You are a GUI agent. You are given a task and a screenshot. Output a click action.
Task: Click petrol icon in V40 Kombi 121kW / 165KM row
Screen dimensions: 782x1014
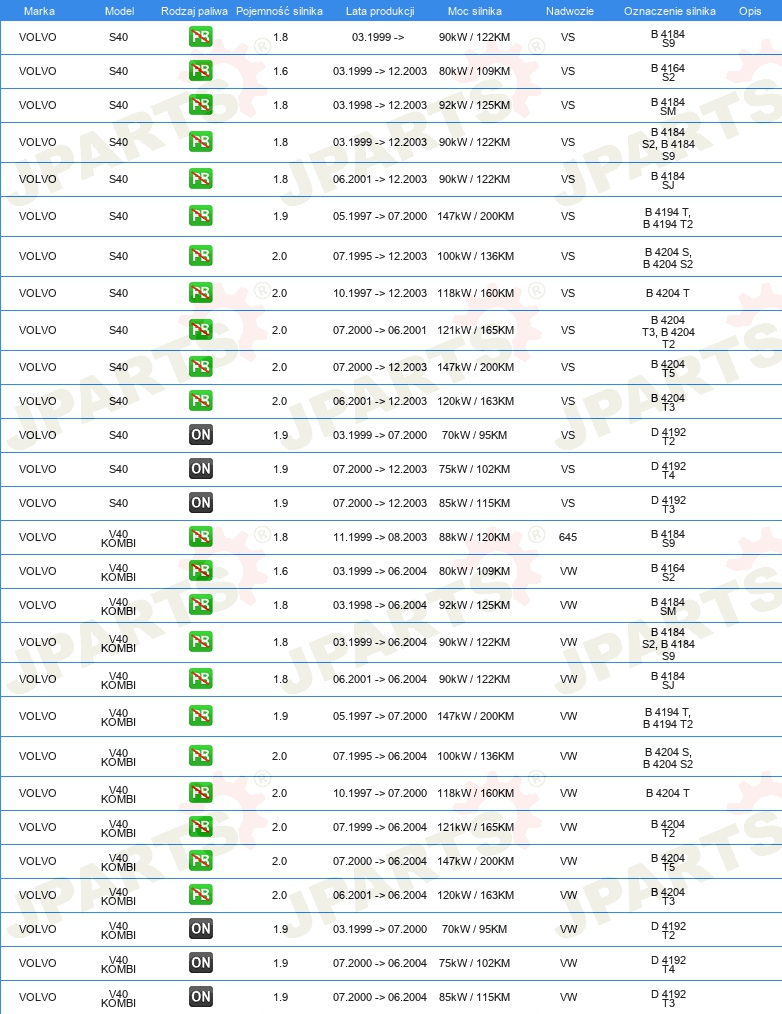coord(201,826)
